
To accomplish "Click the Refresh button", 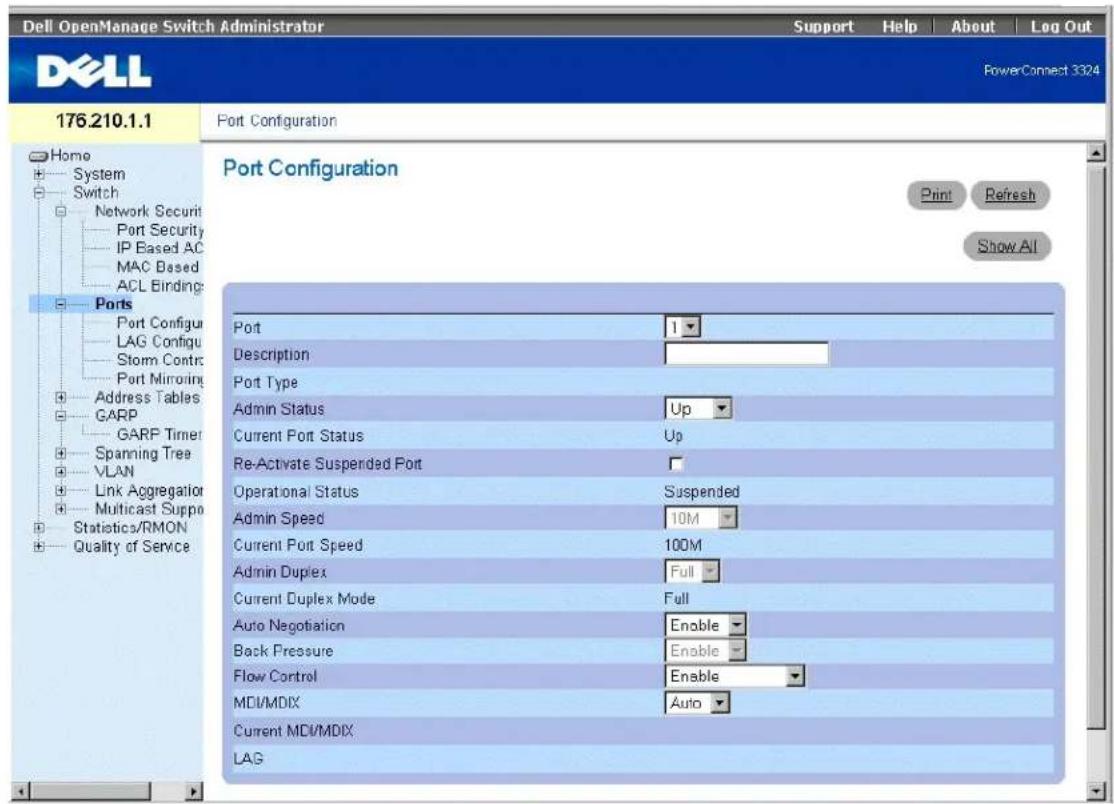I will coord(1010,195).
